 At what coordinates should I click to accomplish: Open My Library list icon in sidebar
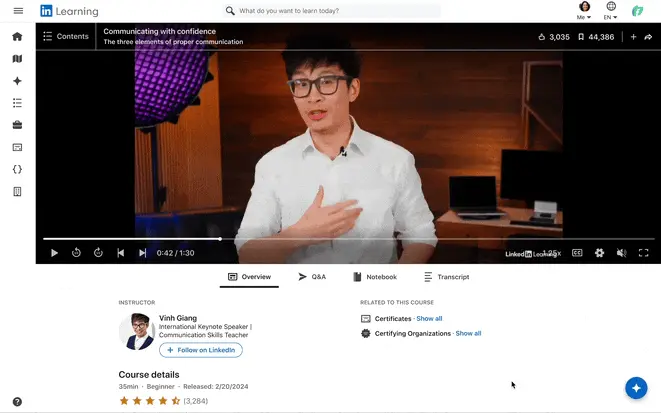point(17,103)
